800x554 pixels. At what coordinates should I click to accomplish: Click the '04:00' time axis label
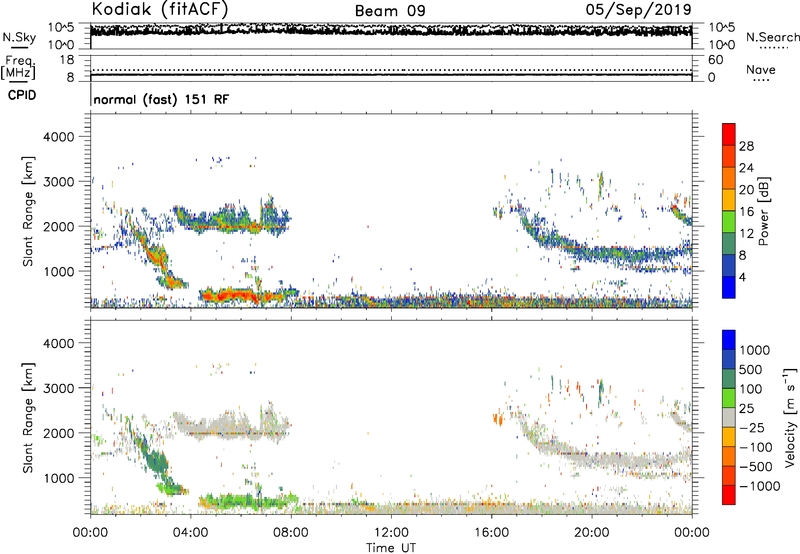pyautogui.click(x=191, y=533)
